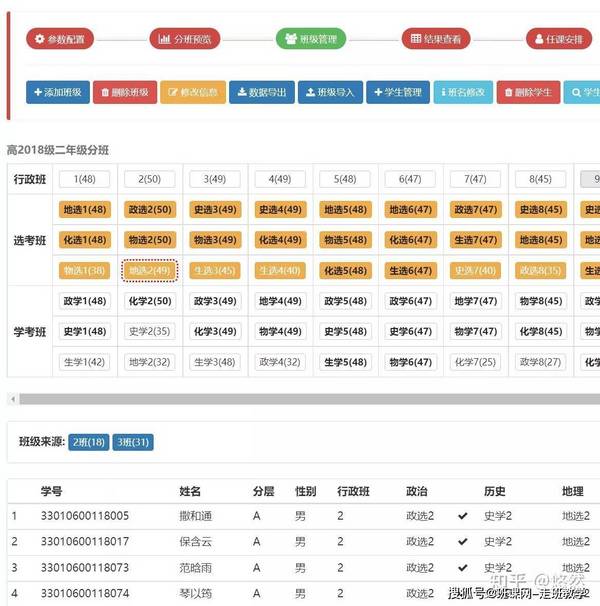Click the horizontal scrollbar's left arrow

[x=13, y=399]
